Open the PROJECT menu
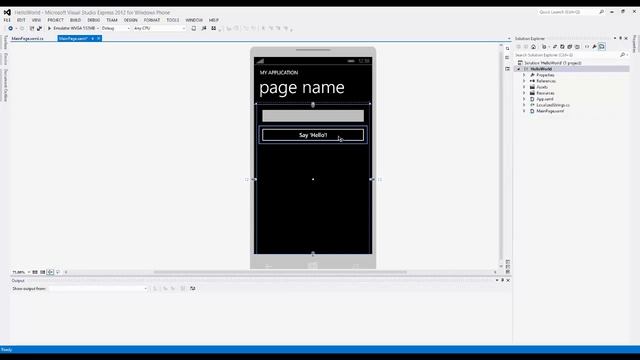 click(56, 20)
